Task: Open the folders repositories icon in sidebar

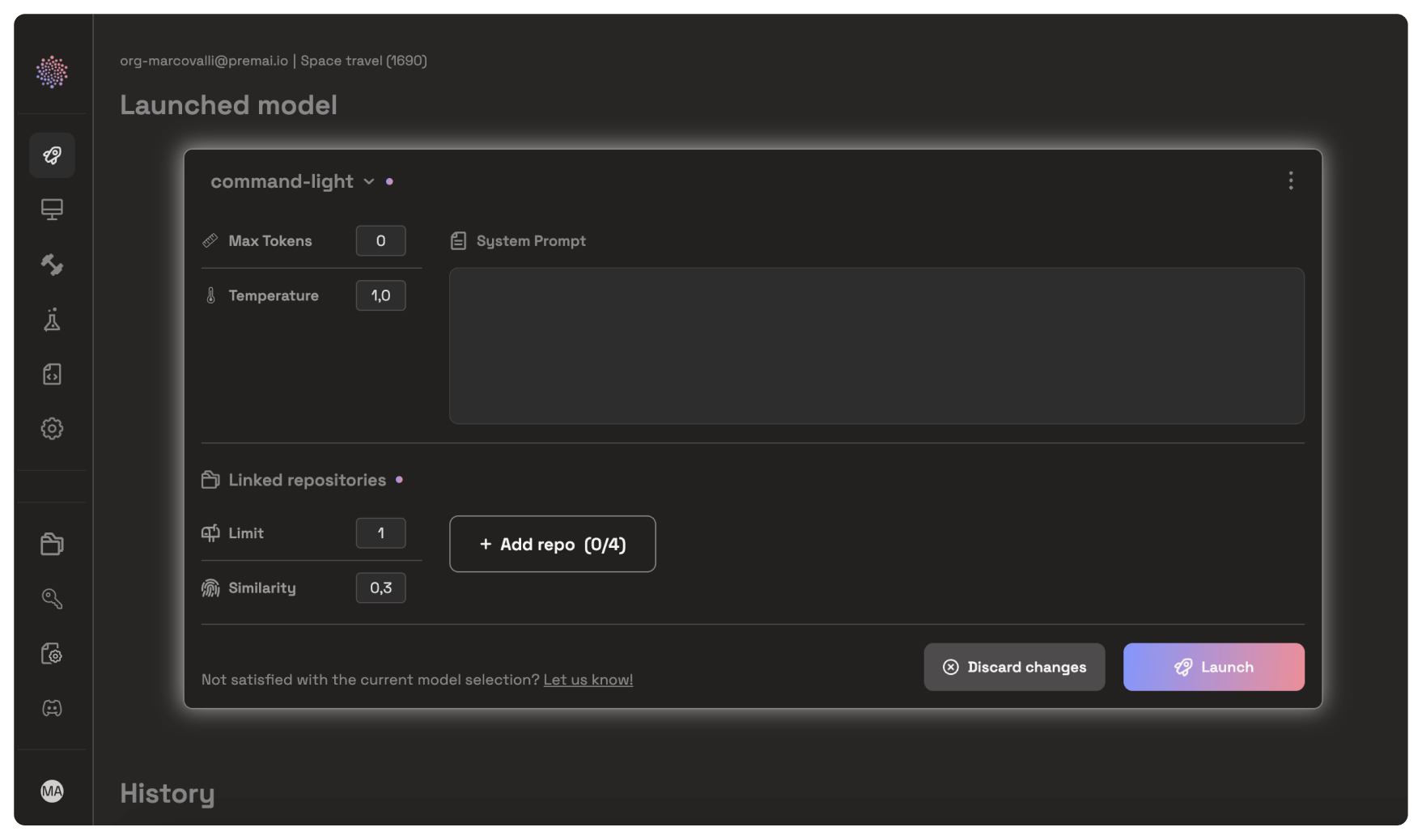Action: tap(52, 544)
